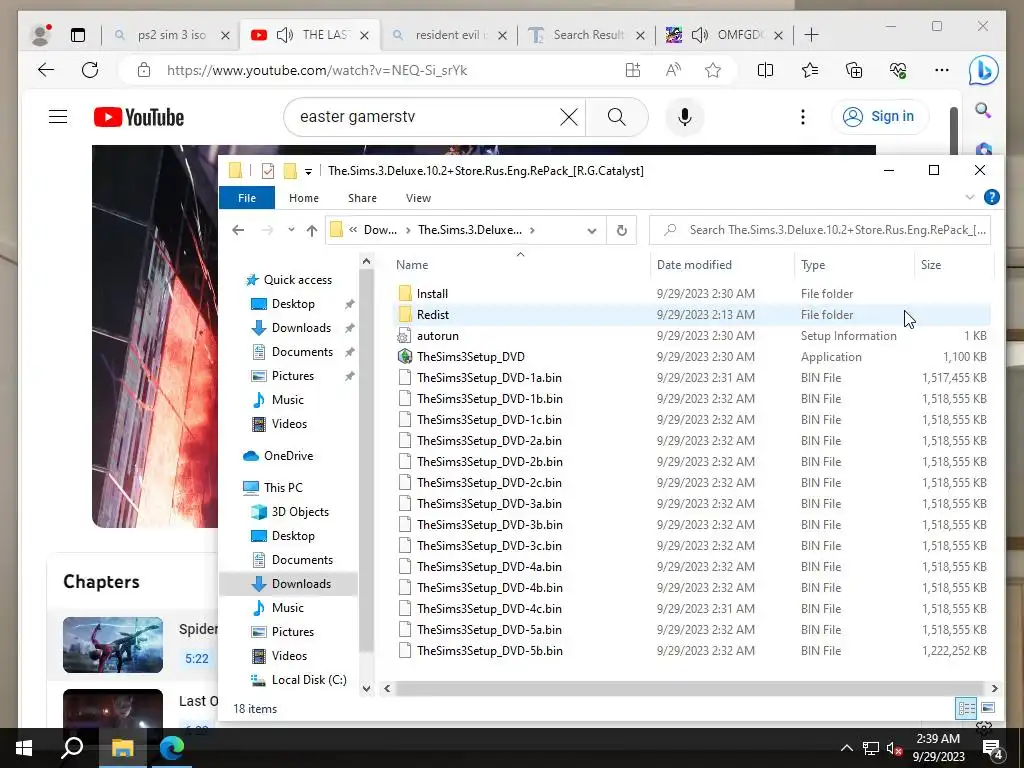Image resolution: width=1024 pixels, height=768 pixels.
Task: Open Edge tab actions menu icon
Action: (x=78, y=35)
